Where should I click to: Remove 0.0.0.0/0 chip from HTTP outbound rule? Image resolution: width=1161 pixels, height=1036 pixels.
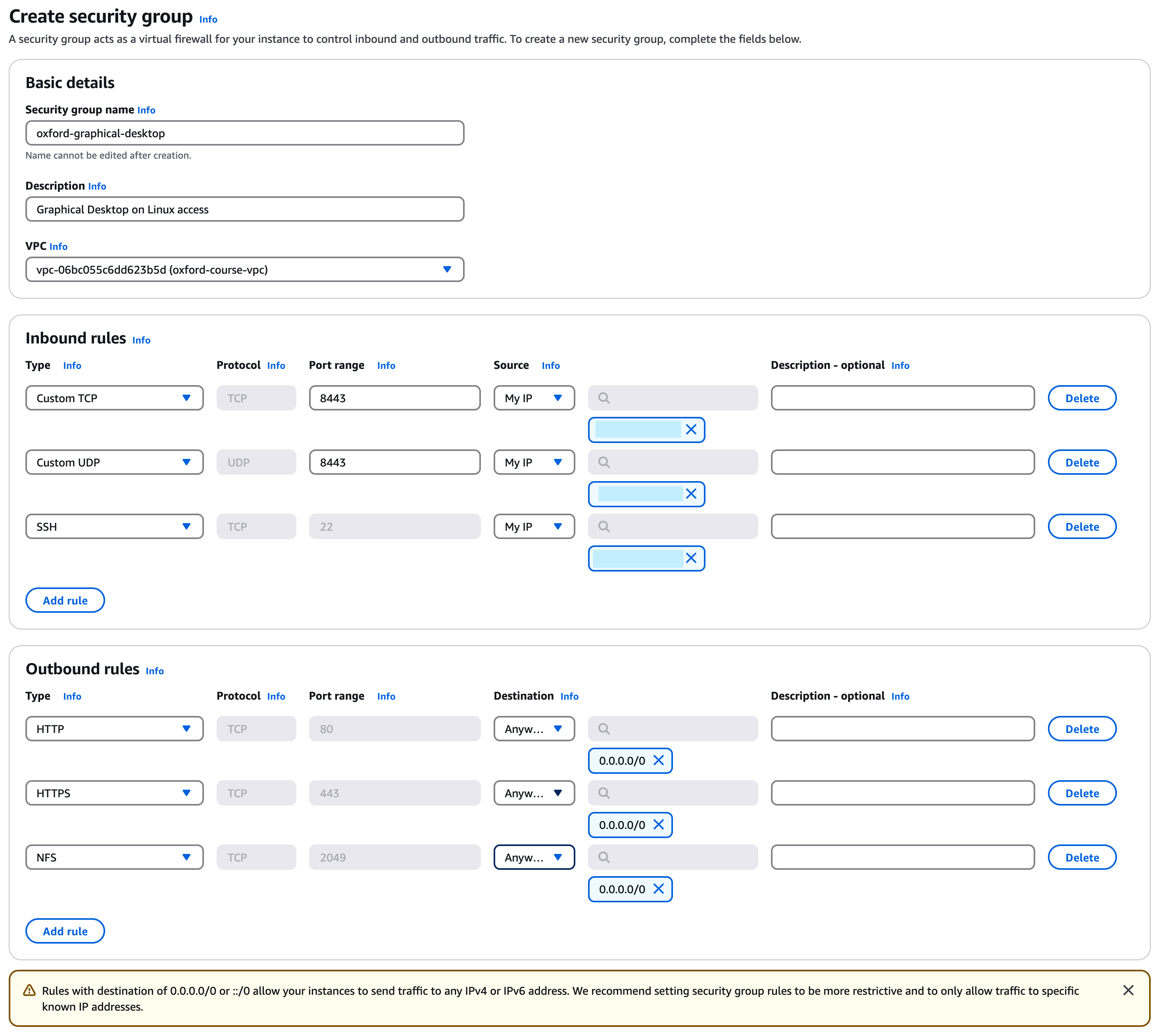pyautogui.click(x=658, y=760)
